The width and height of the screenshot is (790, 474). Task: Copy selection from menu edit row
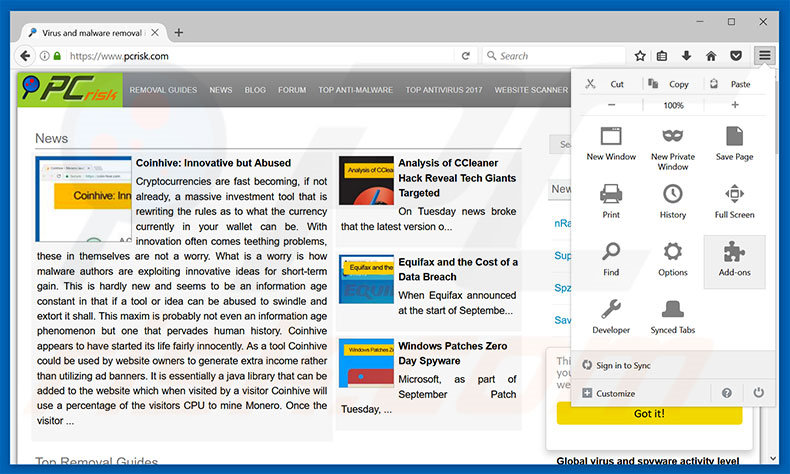(x=670, y=84)
